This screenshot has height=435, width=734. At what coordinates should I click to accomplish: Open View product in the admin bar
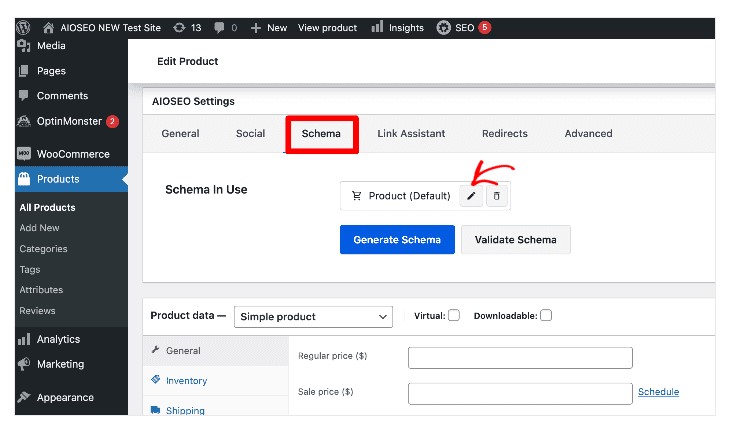[327, 28]
